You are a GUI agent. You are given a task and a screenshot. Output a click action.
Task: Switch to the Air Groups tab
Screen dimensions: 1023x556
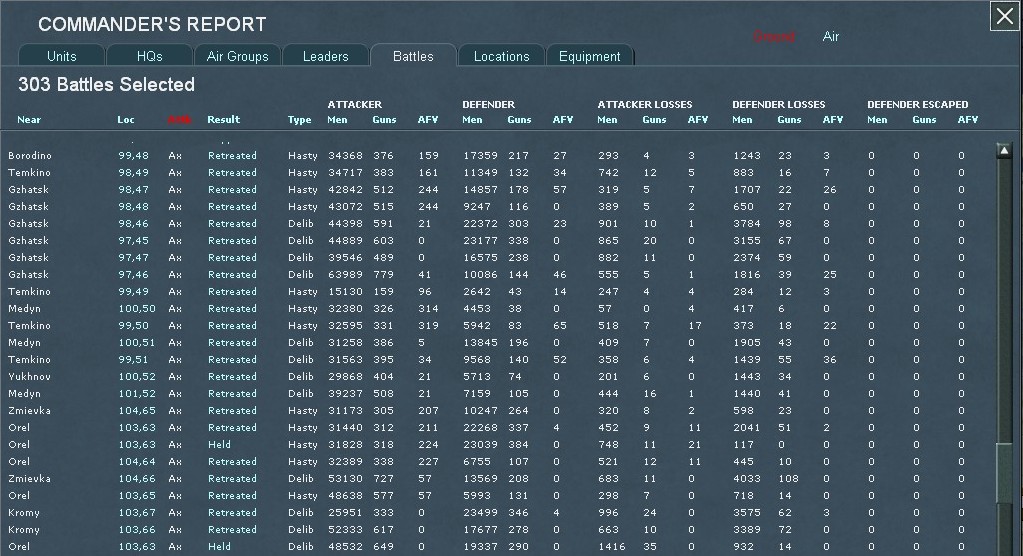point(237,56)
